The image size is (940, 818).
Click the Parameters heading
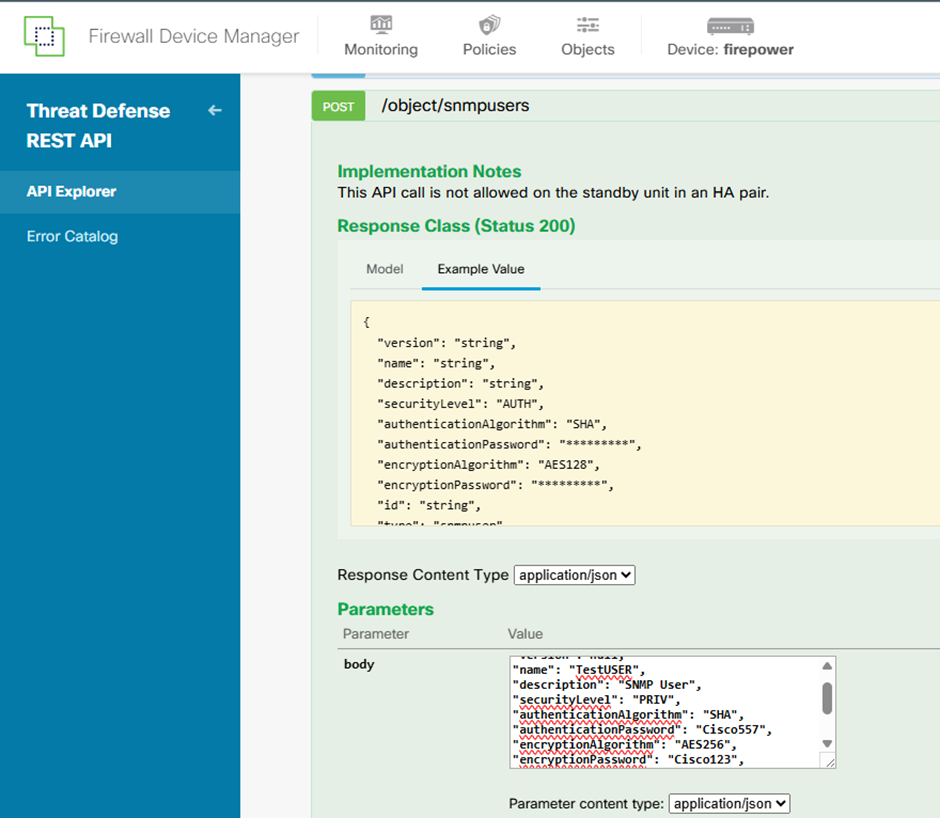click(385, 609)
